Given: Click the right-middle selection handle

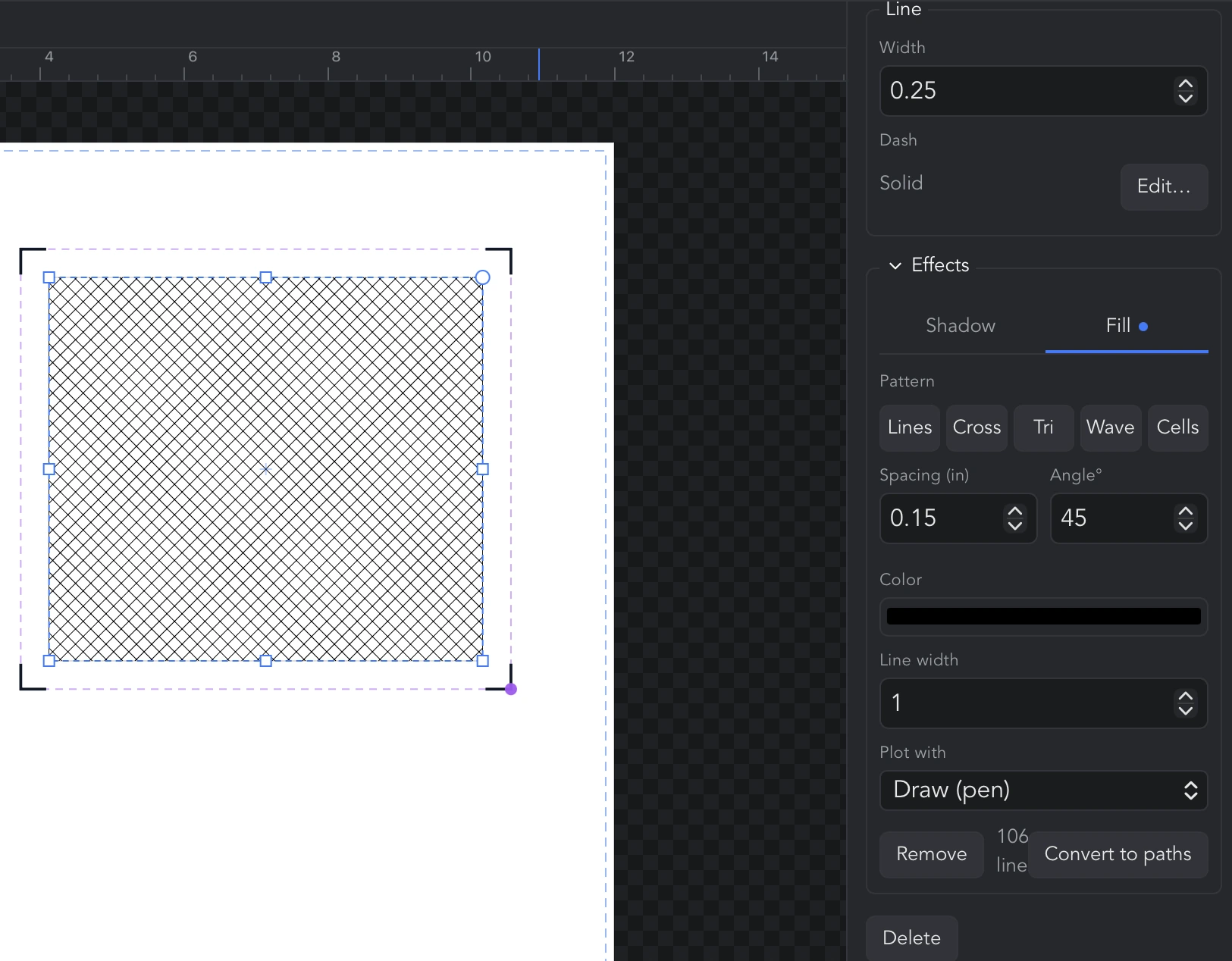Looking at the screenshot, I should coord(483,469).
